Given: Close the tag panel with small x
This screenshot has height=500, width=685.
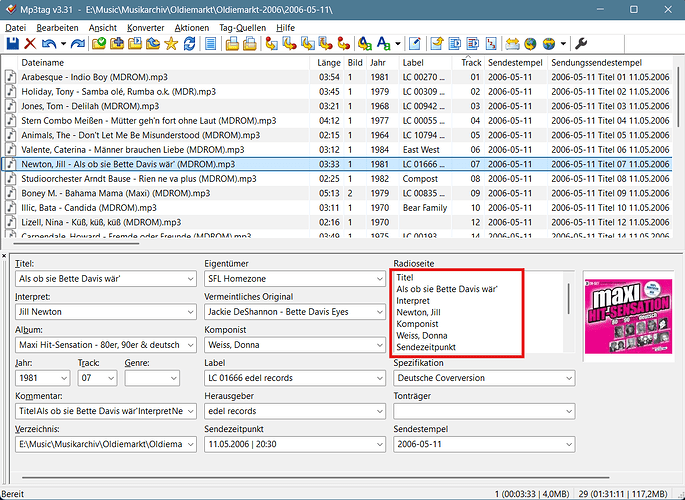Looking at the screenshot, I should click(x=4, y=256).
